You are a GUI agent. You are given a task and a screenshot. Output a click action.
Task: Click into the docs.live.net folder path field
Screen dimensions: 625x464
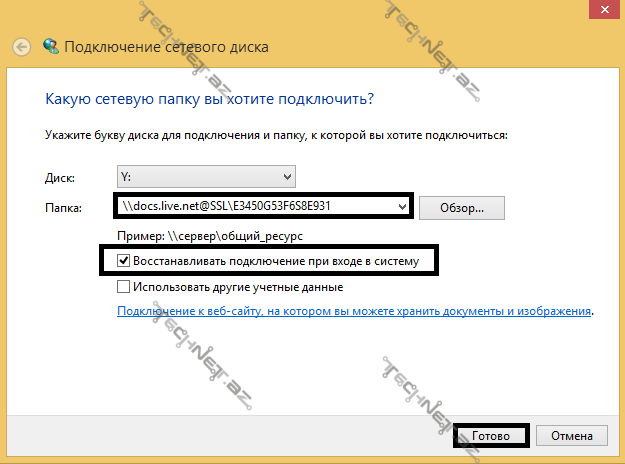pyautogui.click(x=250, y=207)
